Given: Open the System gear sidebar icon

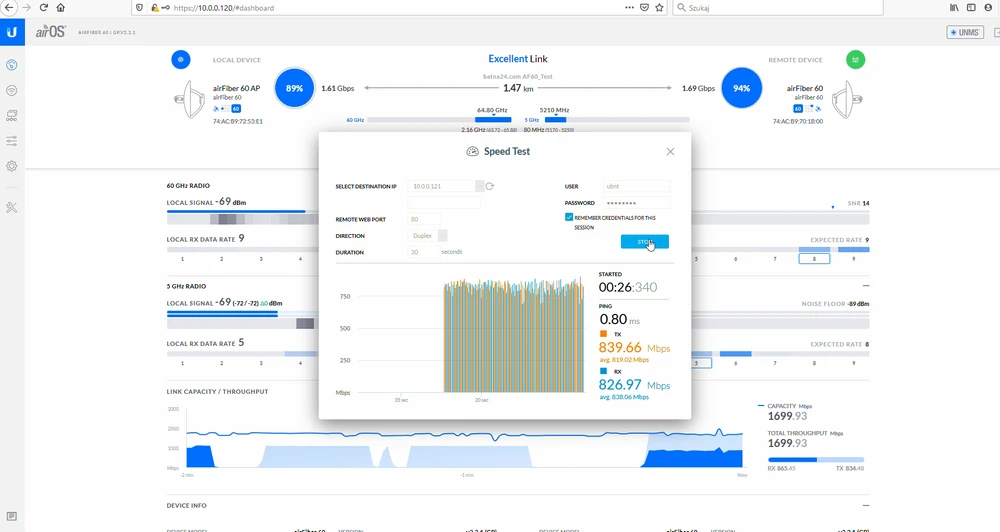Looking at the screenshot, I should coord(11,166).
